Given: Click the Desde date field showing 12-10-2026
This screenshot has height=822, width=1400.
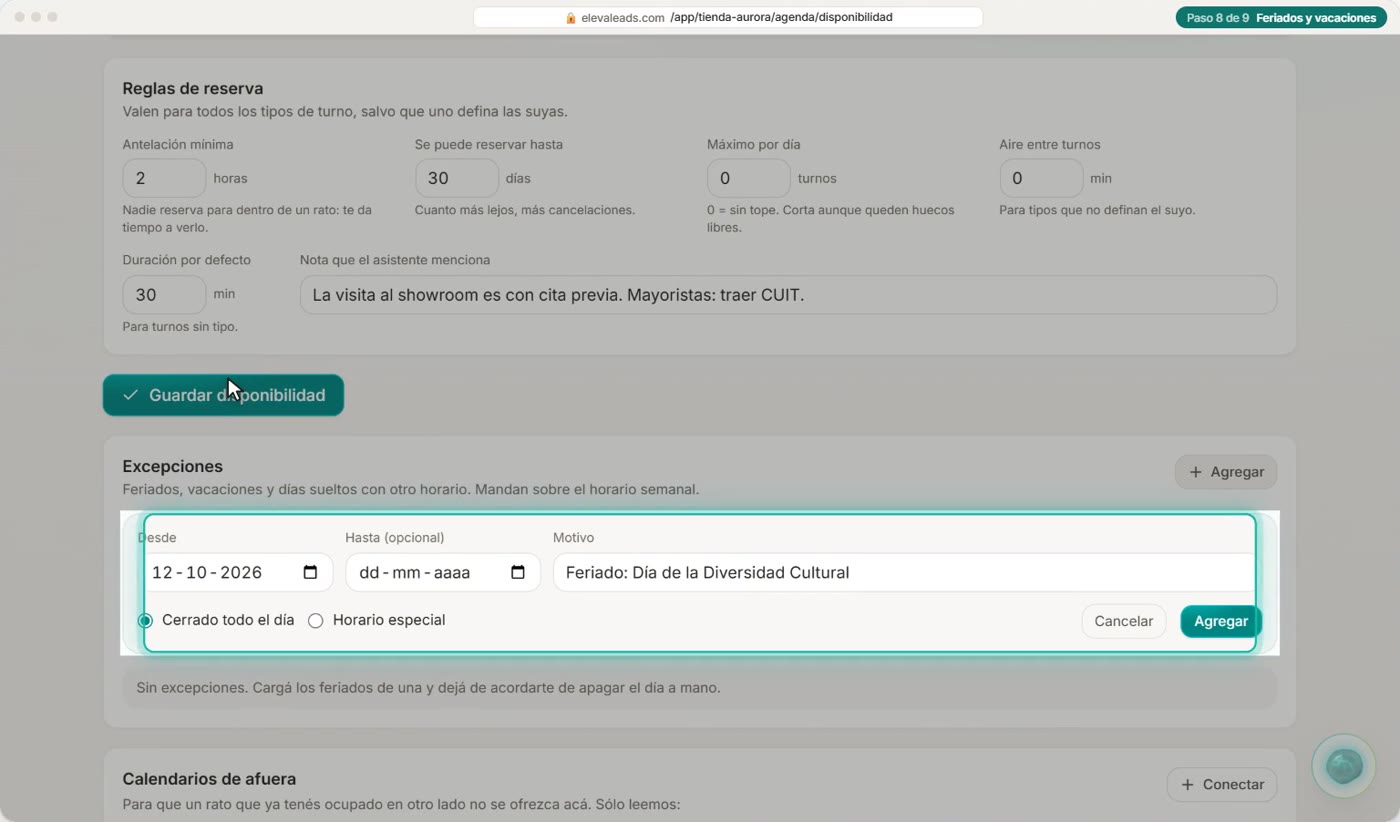Looking at the screenshot, I should (x=235, y=573).
